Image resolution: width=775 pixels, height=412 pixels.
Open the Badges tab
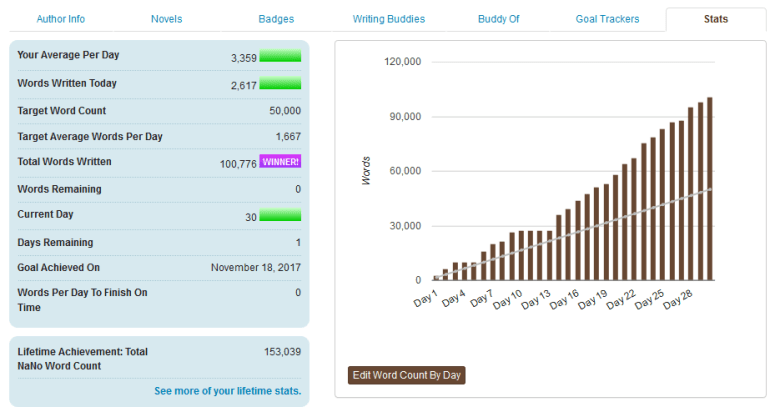tap(276, 19)
